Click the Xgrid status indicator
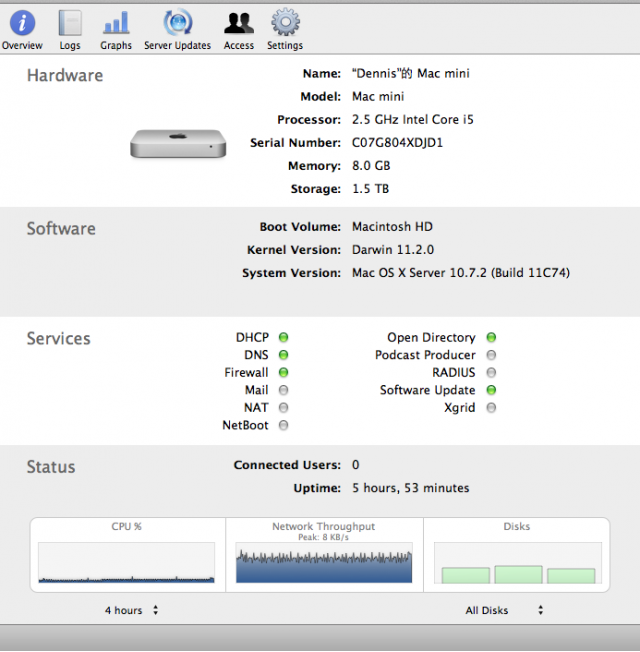This screenshot has width=640, height=652. [x=491, y=408]
